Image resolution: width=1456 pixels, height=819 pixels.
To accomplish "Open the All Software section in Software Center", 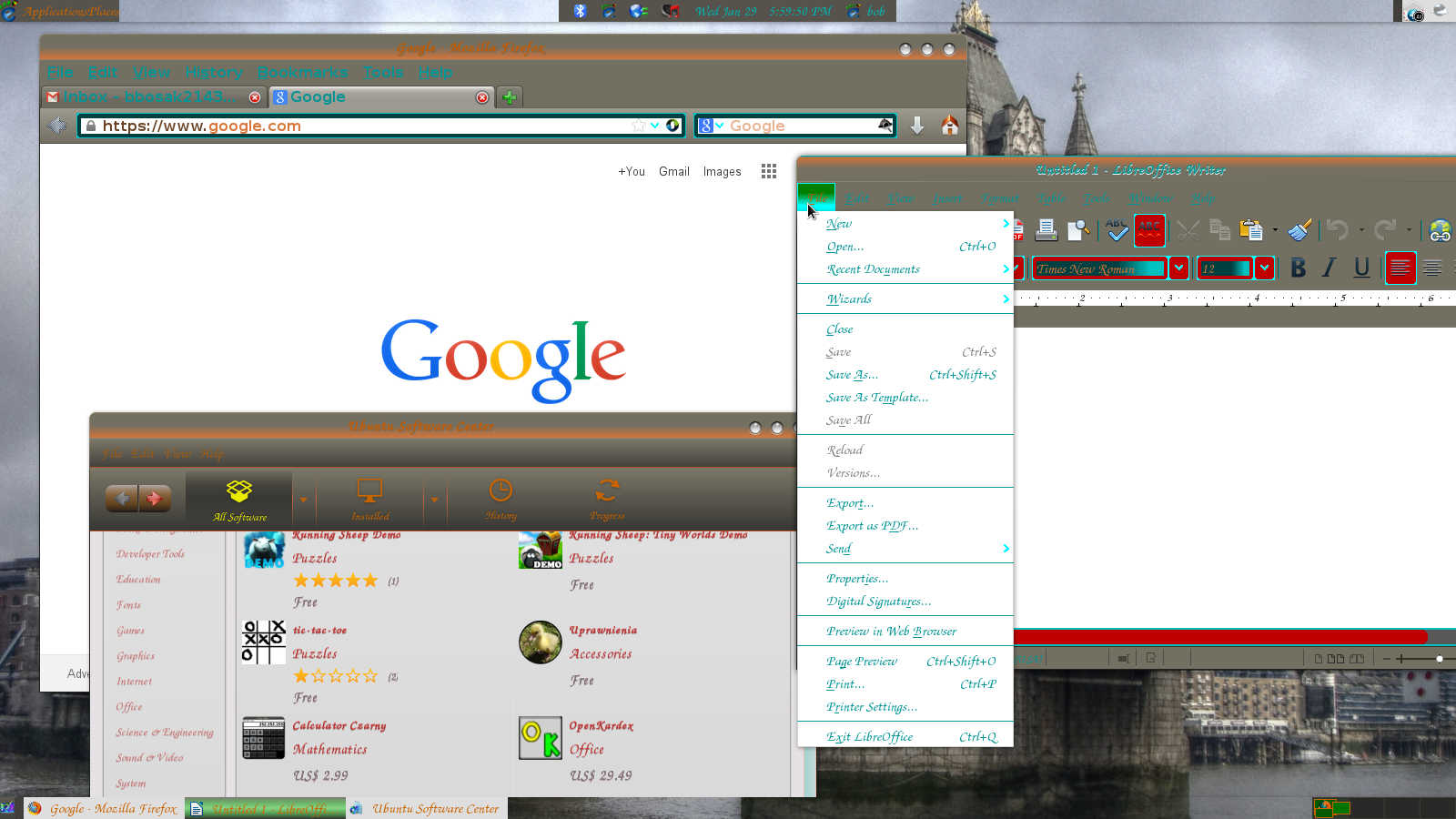I will (239, 500).
